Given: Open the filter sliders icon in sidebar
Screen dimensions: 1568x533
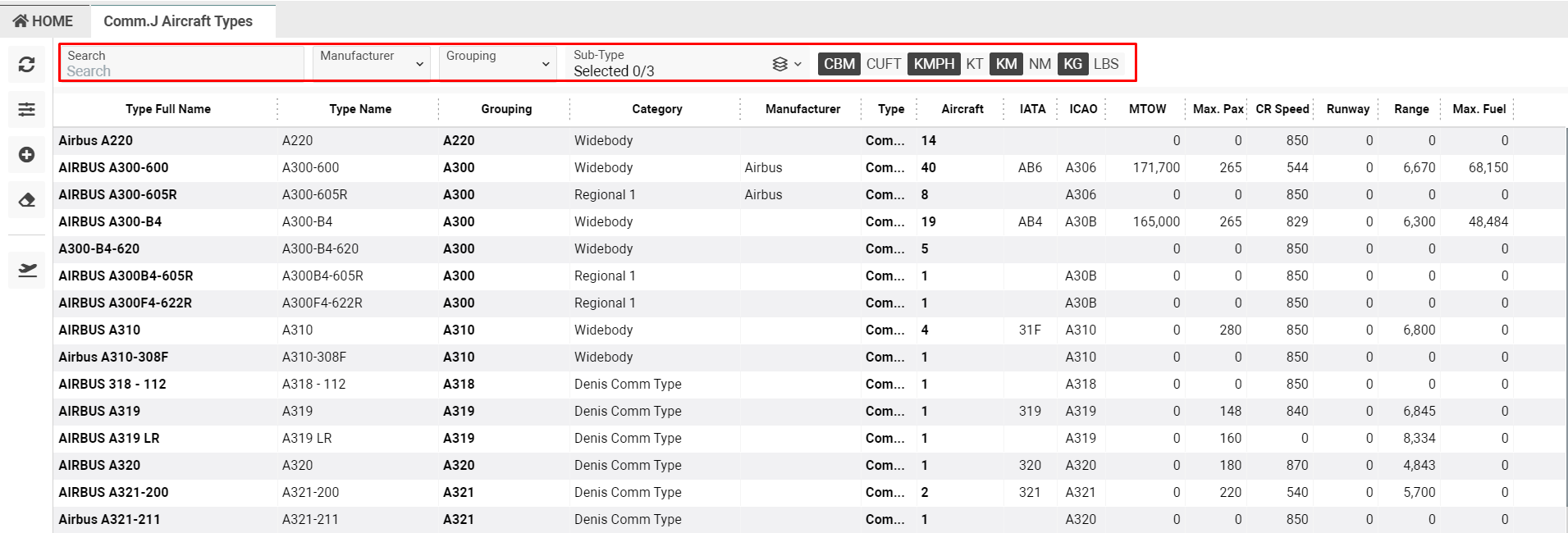Looking at the screenshot, I should [x=26, y=109].
